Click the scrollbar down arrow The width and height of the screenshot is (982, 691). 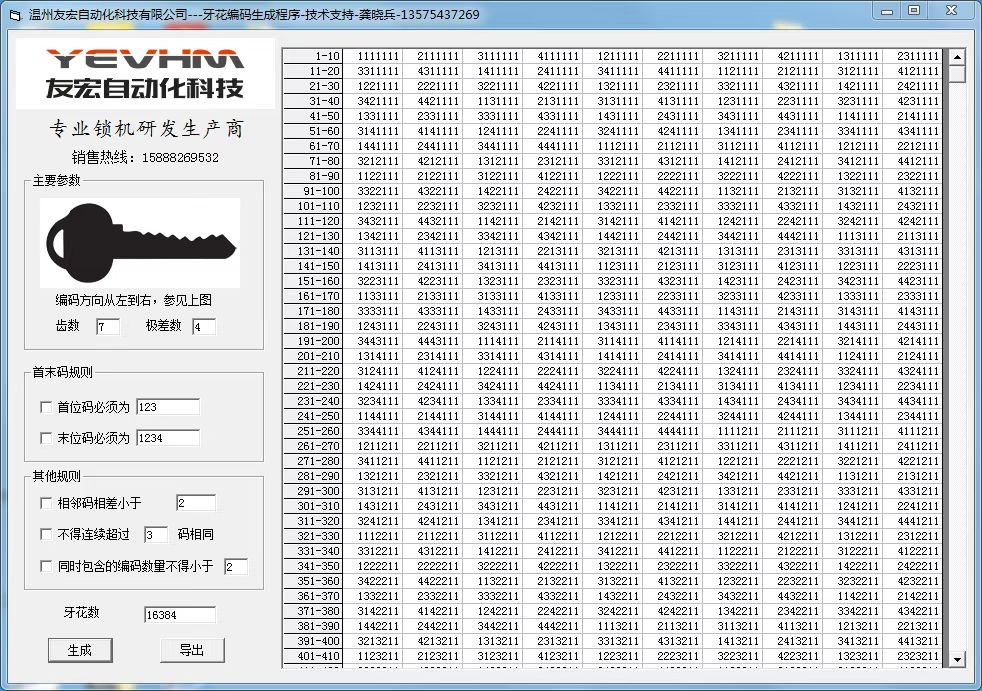tap(956, 660)
